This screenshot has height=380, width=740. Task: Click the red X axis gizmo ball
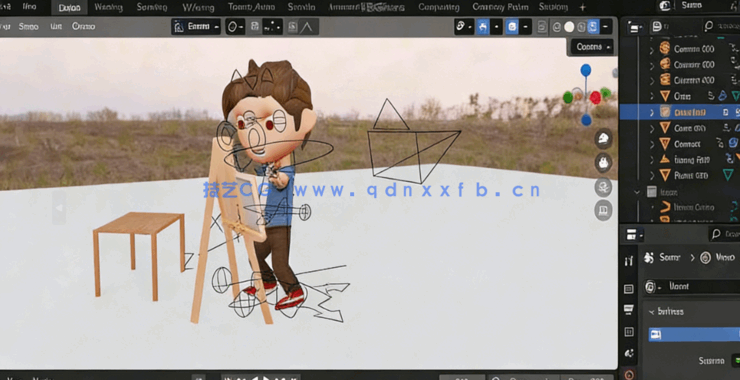pyautogui.click(x=596, y=98)
